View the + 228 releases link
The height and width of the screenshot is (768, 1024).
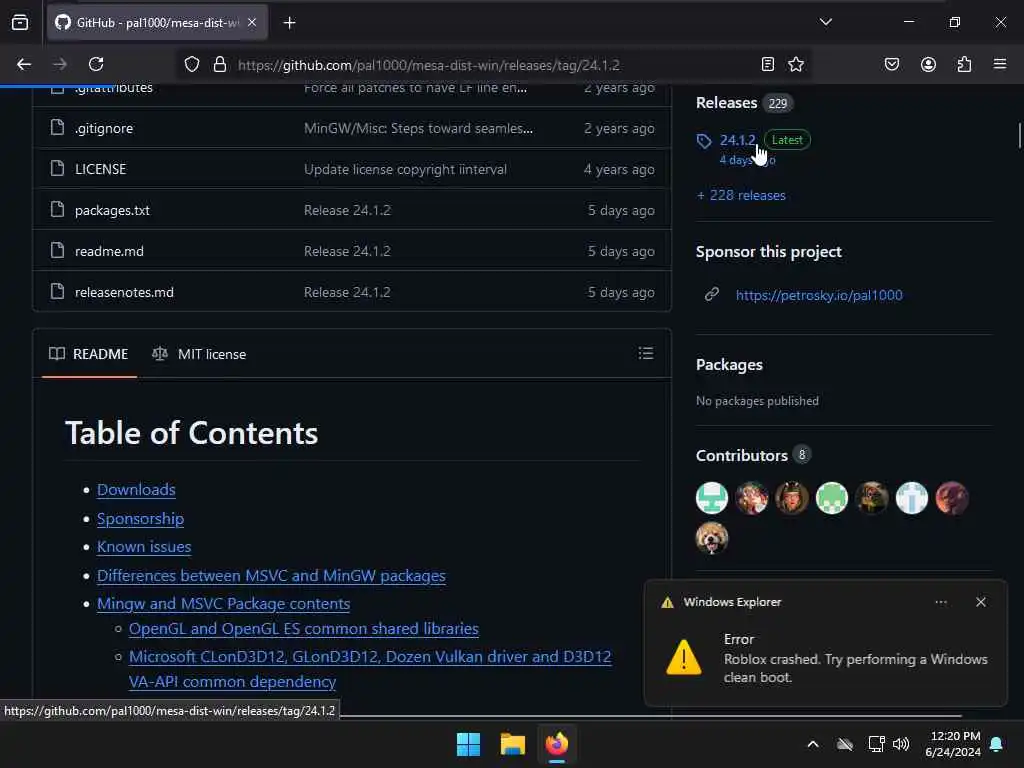pos(741,195)
